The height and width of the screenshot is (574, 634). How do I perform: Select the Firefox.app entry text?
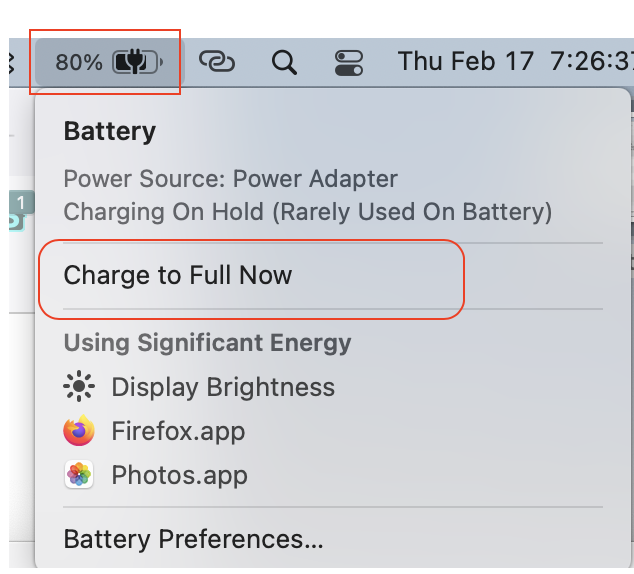click(178, 431)
